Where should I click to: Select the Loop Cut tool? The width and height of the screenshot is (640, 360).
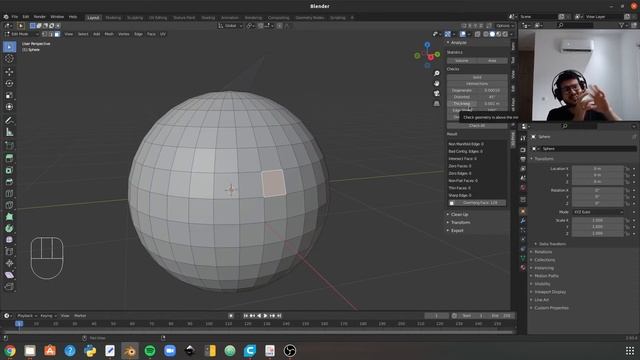9,193
